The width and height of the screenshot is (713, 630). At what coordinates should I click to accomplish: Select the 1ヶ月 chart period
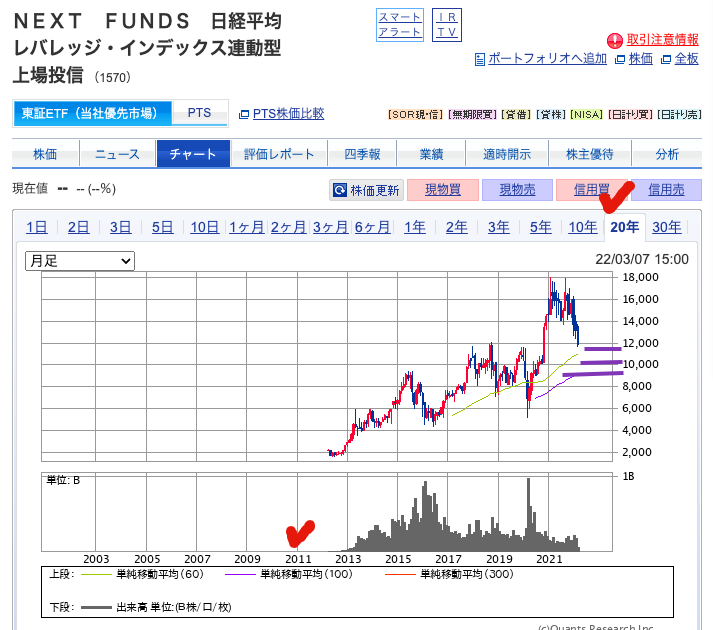(246, 227)
